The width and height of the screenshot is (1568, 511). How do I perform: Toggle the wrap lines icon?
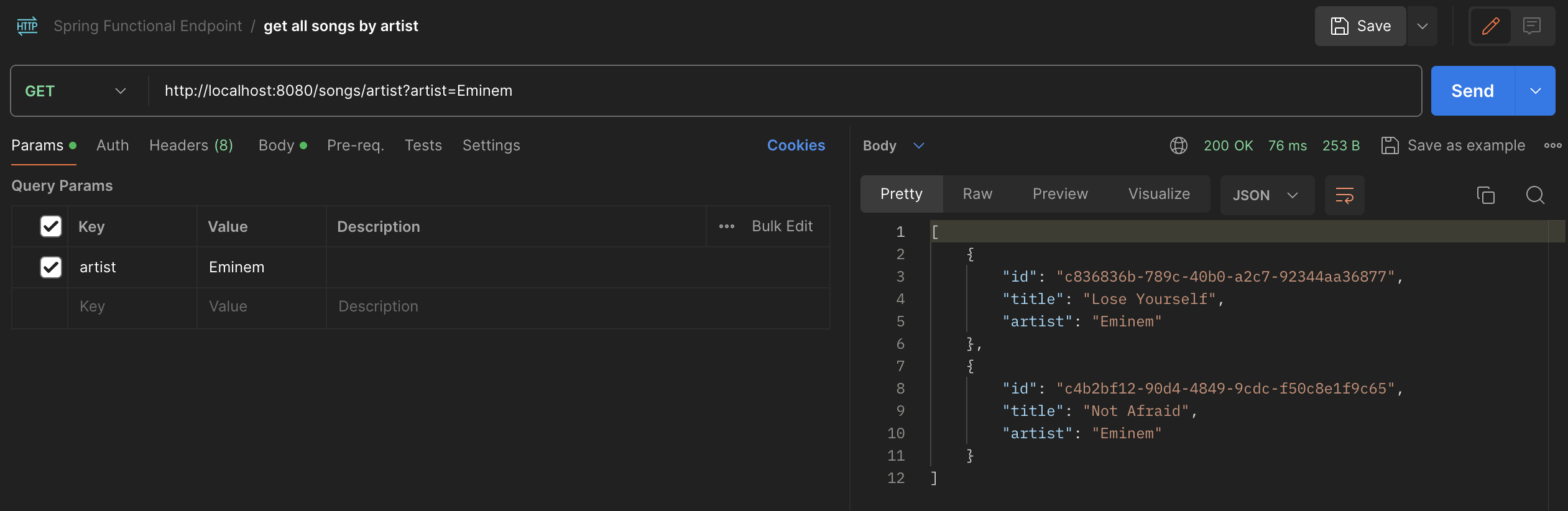[x=1344, y=195]
